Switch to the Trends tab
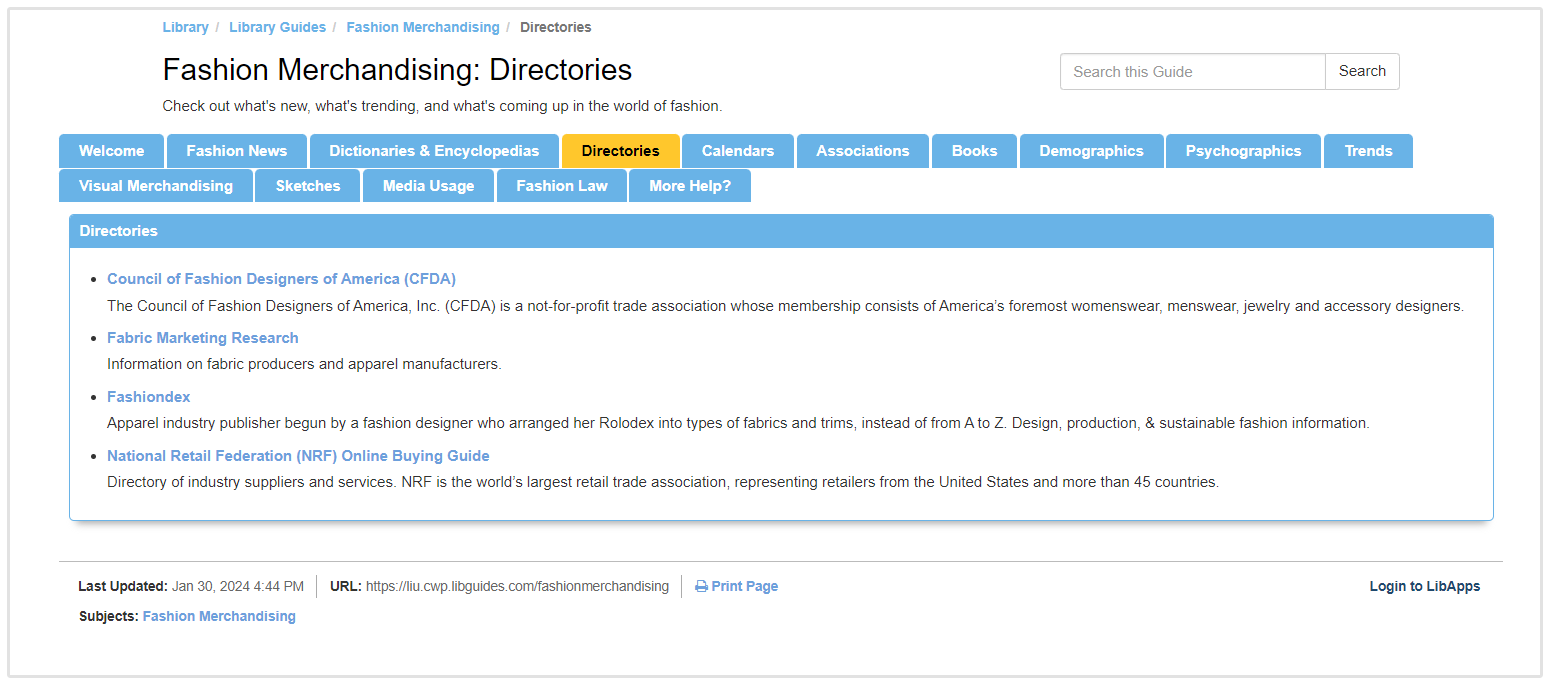Image resolution: width=1550 pixels, height=685 pixels. [1368, 151]
